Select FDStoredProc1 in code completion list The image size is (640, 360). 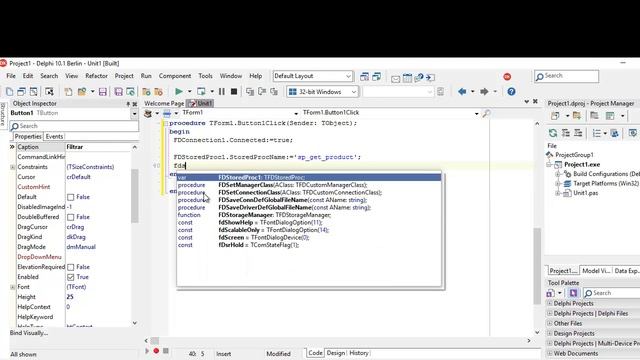(309, 178)
